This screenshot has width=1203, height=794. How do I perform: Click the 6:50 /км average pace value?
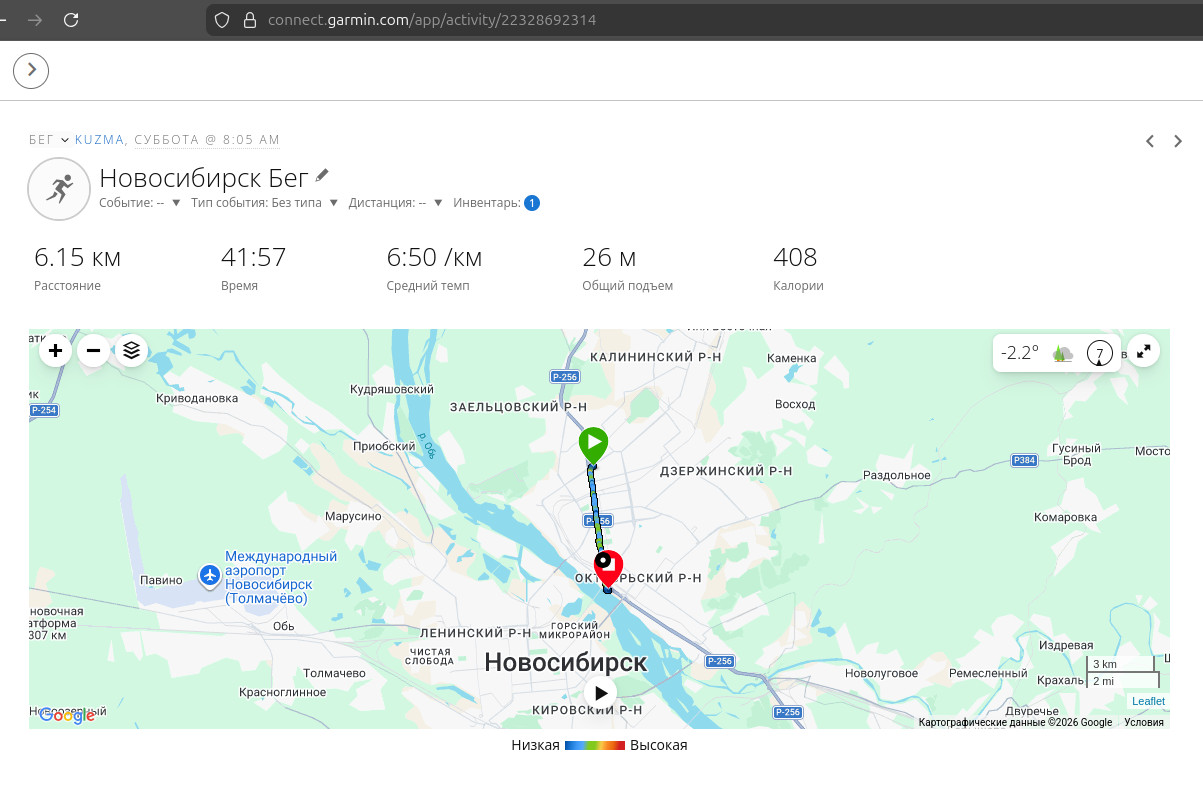434,257
